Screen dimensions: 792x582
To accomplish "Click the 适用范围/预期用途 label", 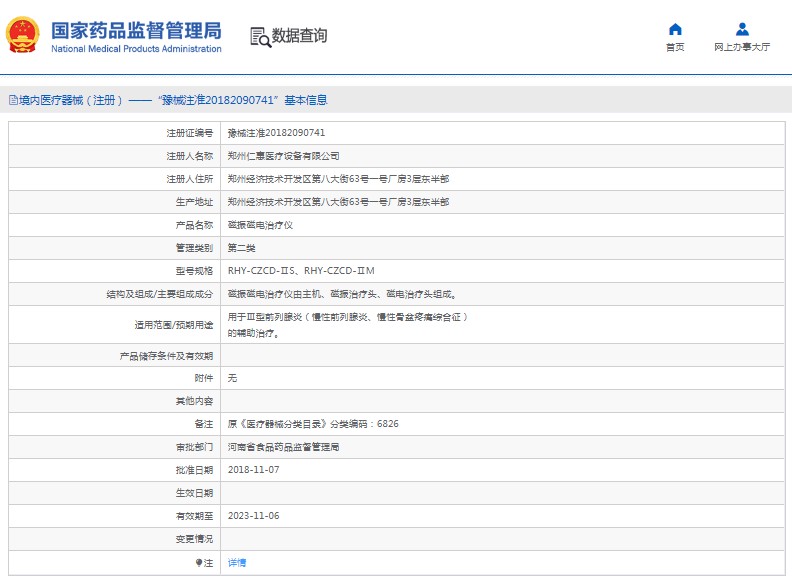I will pos(174,325).
